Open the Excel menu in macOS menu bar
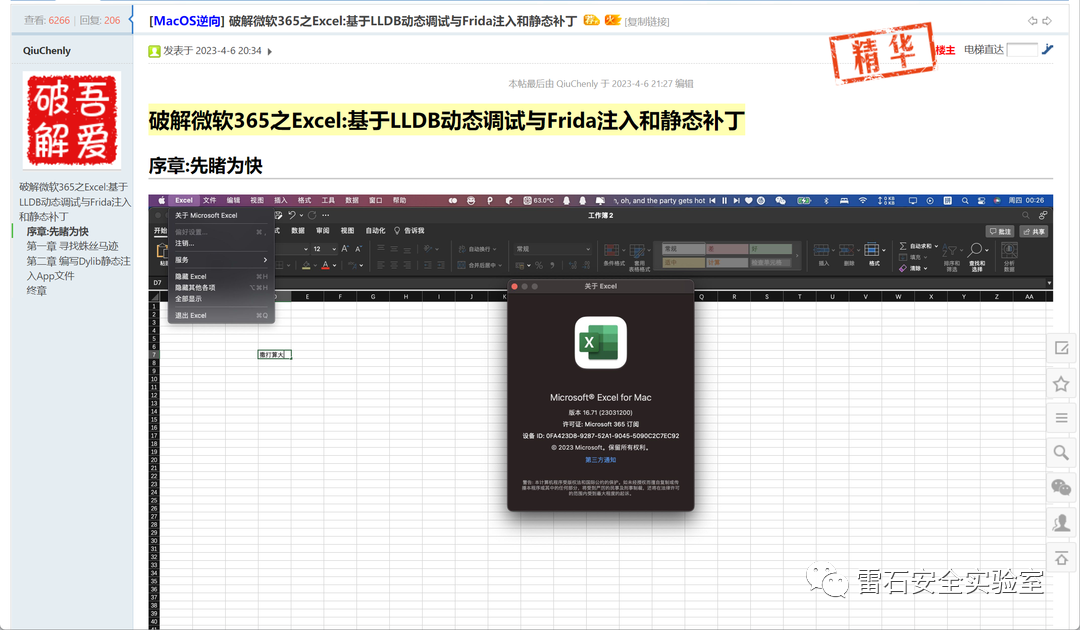Screen dimensions: 1080x630 [x=184, y=200]
